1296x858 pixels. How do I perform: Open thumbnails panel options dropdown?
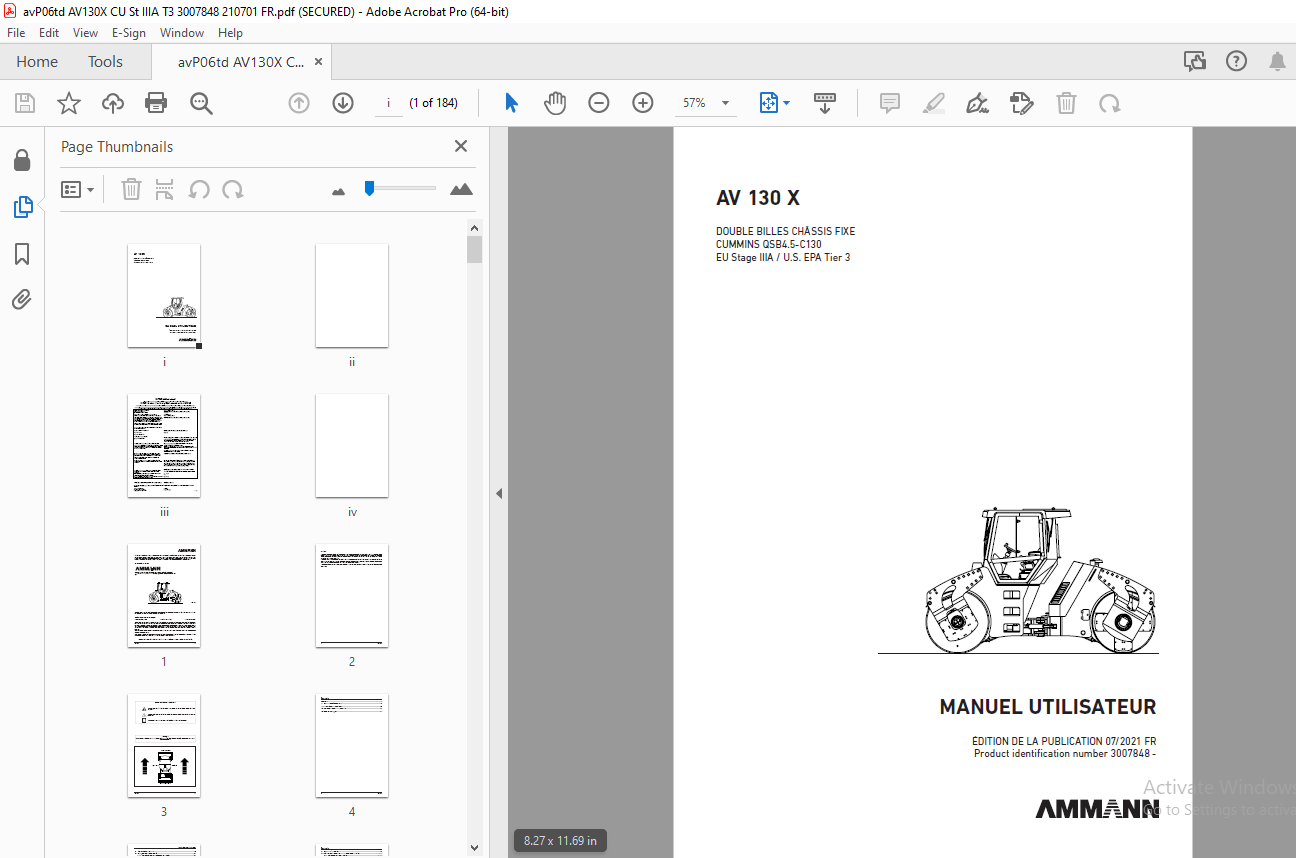coord(78,189)
